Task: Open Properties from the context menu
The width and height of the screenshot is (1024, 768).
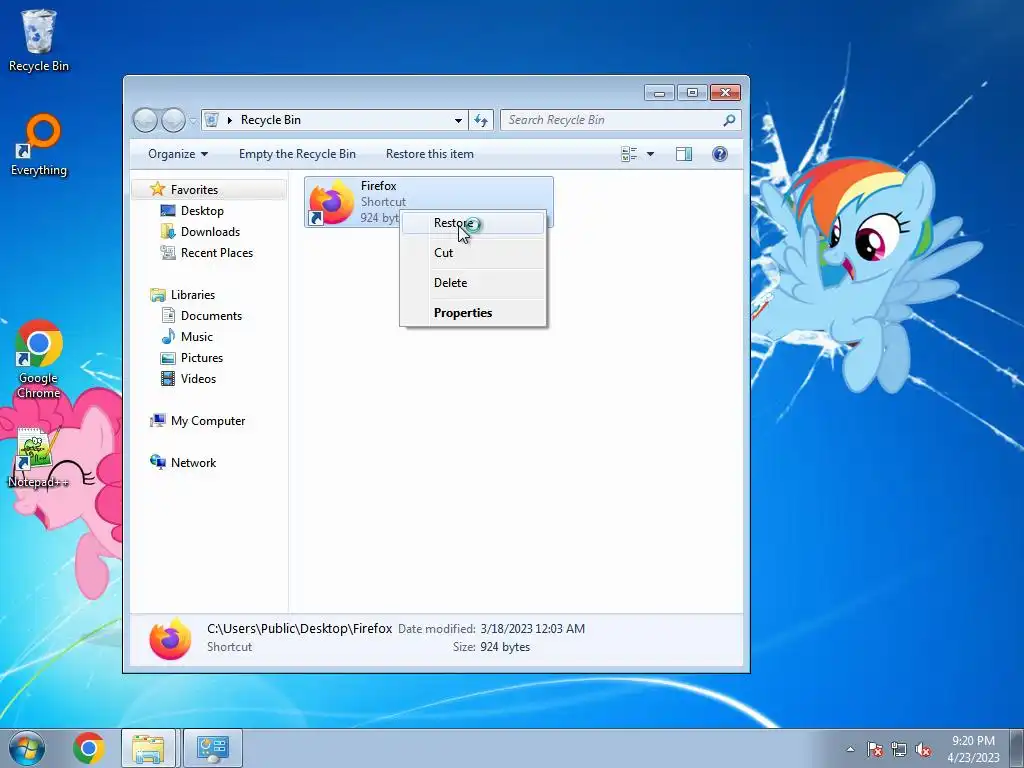Action: pos(473,313)
